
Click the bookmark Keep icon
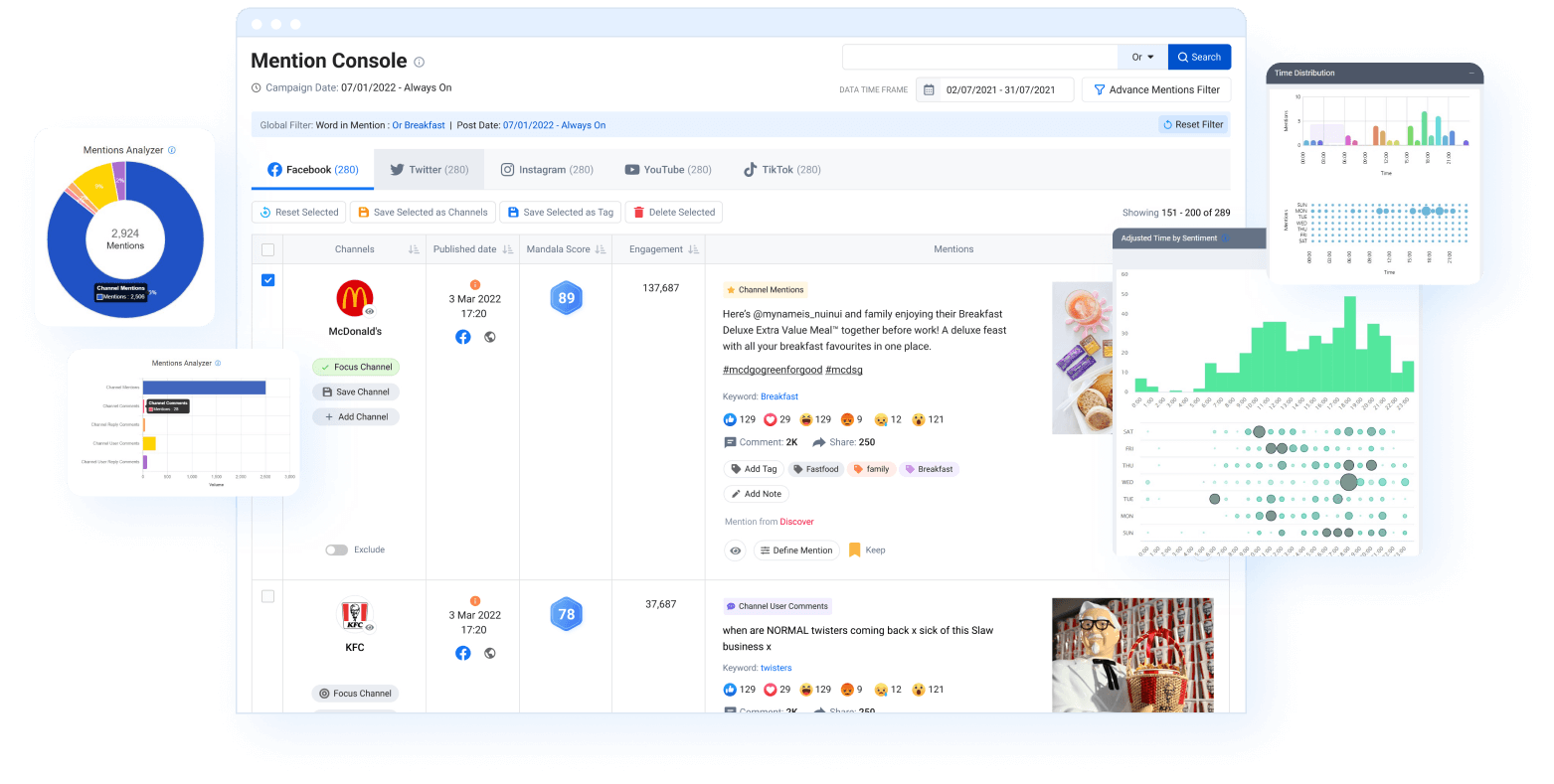pos(854,549)
